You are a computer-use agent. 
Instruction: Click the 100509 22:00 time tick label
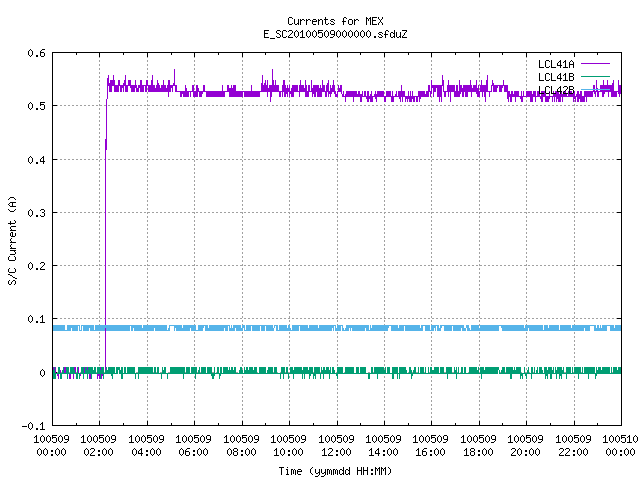[x=573, y=446]
